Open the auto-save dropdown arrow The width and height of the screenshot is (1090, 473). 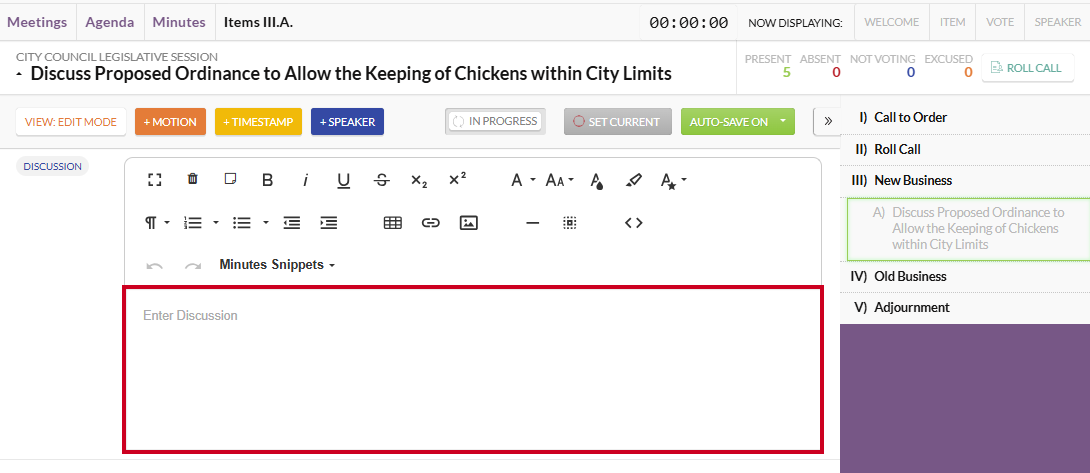point(783,122)
